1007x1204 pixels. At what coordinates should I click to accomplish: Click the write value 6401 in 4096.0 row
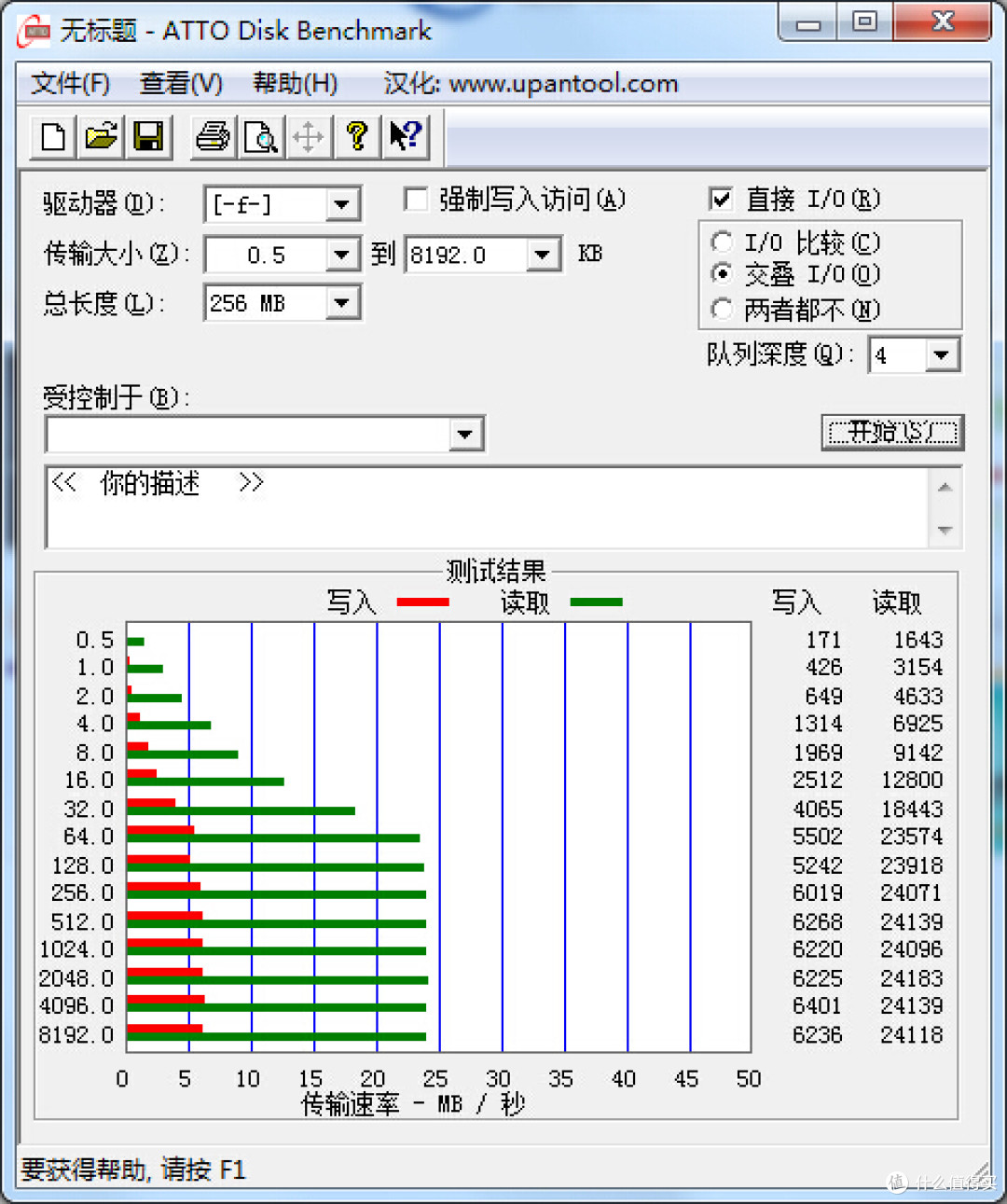[x=817, y=1005]
